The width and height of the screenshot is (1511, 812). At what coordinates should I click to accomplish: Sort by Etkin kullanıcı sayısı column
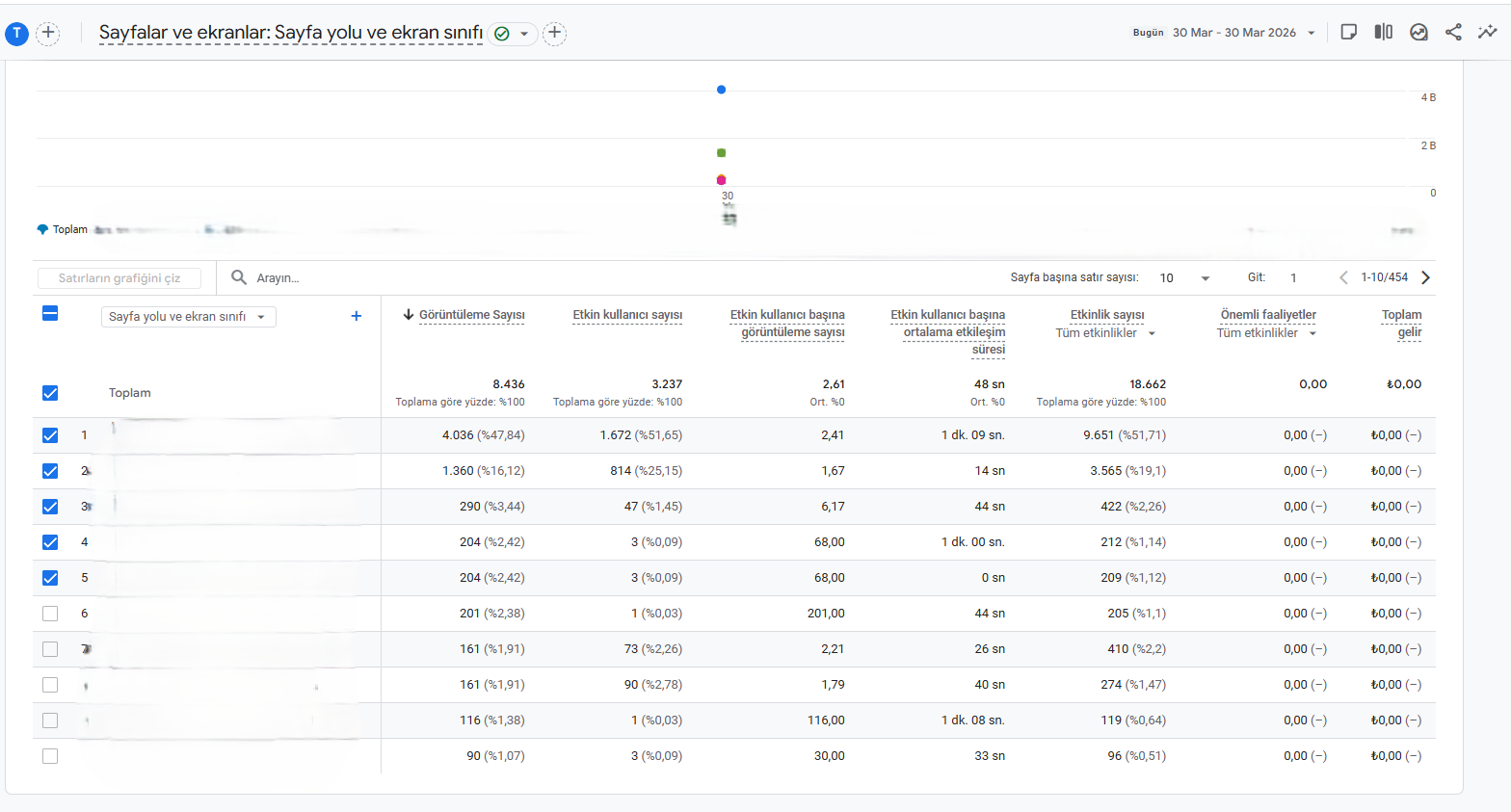(x=627, y=315)
